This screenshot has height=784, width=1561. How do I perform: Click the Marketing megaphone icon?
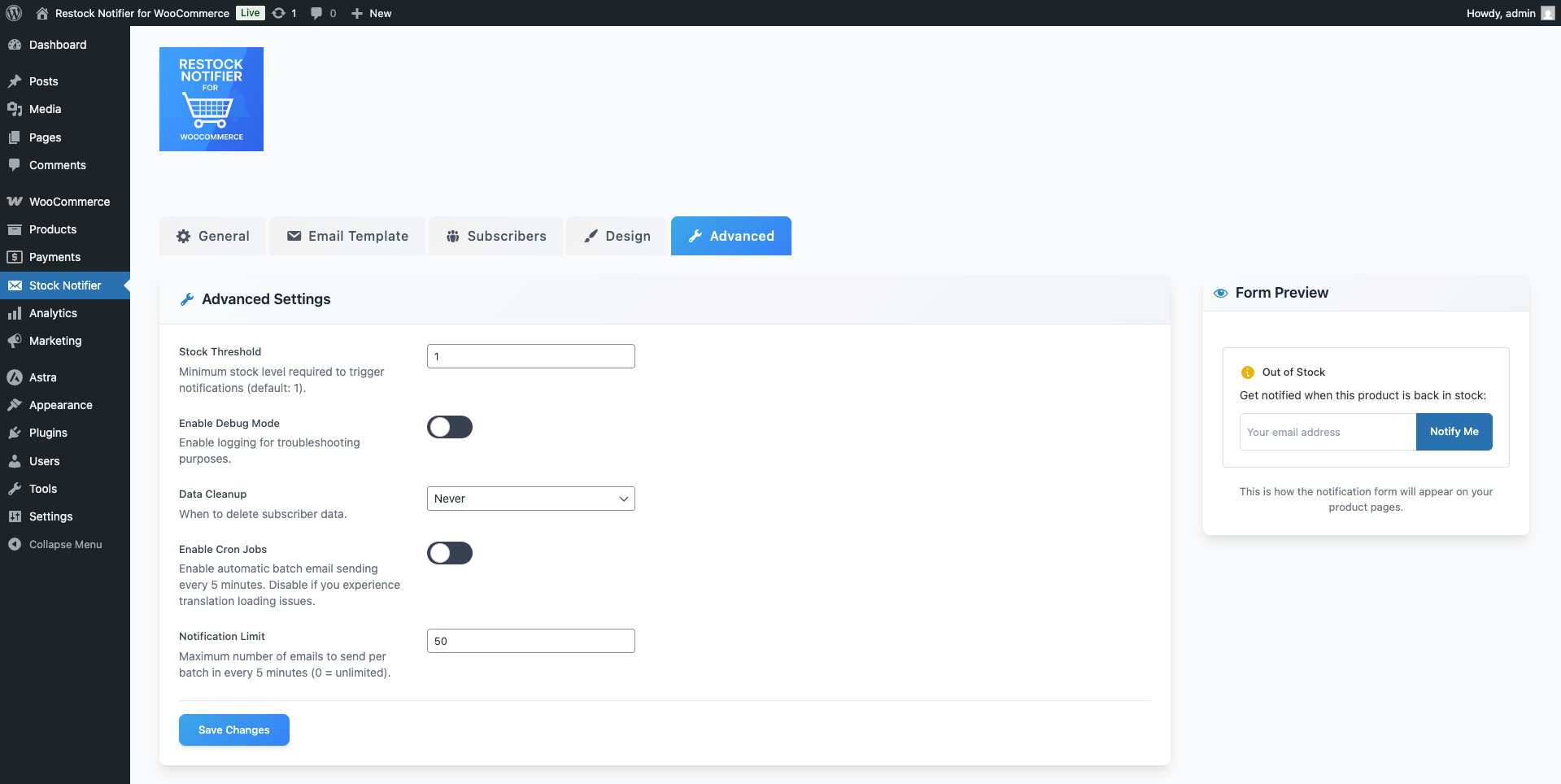point(15,341)
